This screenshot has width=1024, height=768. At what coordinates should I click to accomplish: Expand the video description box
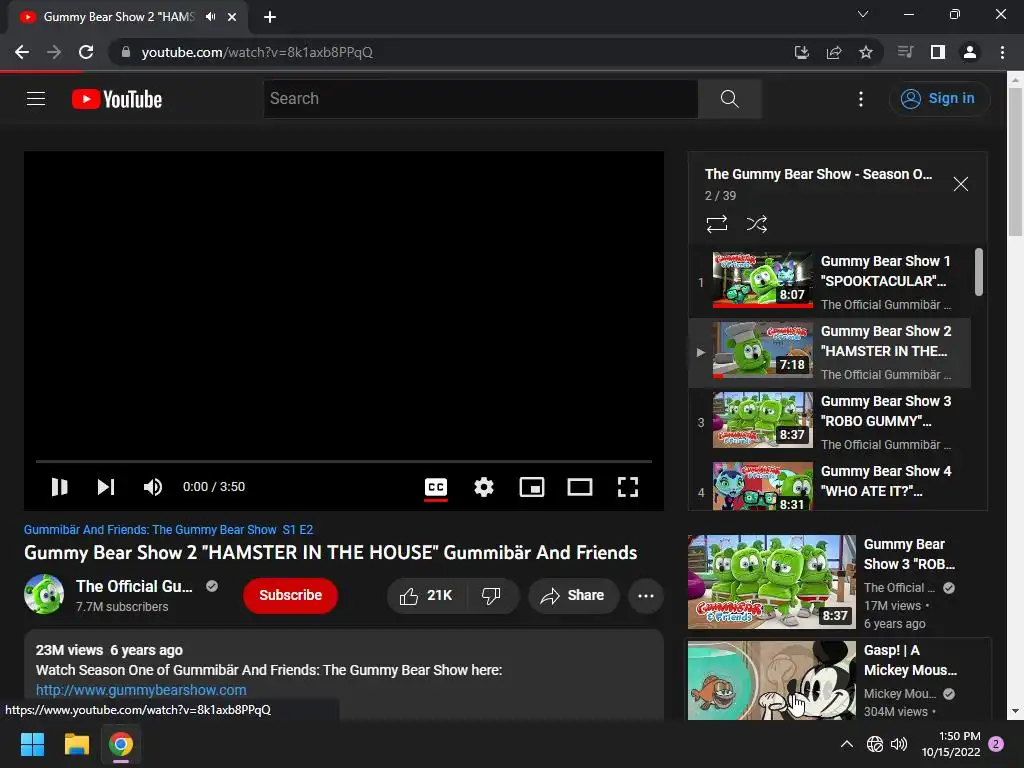pos(344,675)
